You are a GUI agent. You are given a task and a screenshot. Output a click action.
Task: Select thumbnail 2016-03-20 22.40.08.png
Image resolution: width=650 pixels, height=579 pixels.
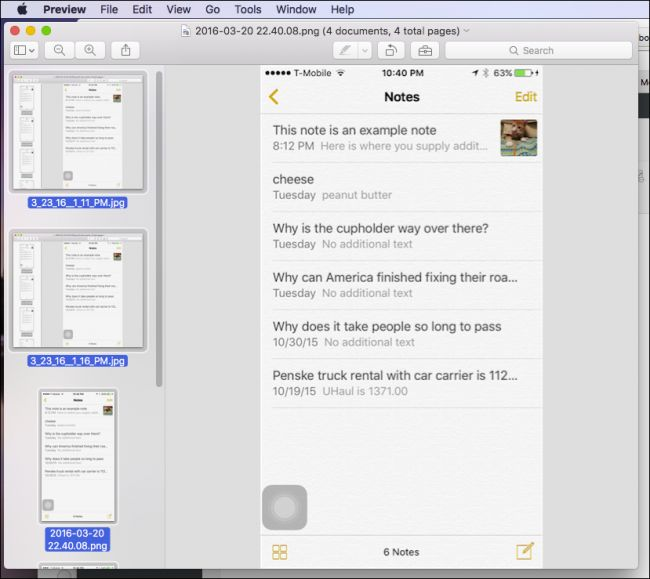[78, 456]
